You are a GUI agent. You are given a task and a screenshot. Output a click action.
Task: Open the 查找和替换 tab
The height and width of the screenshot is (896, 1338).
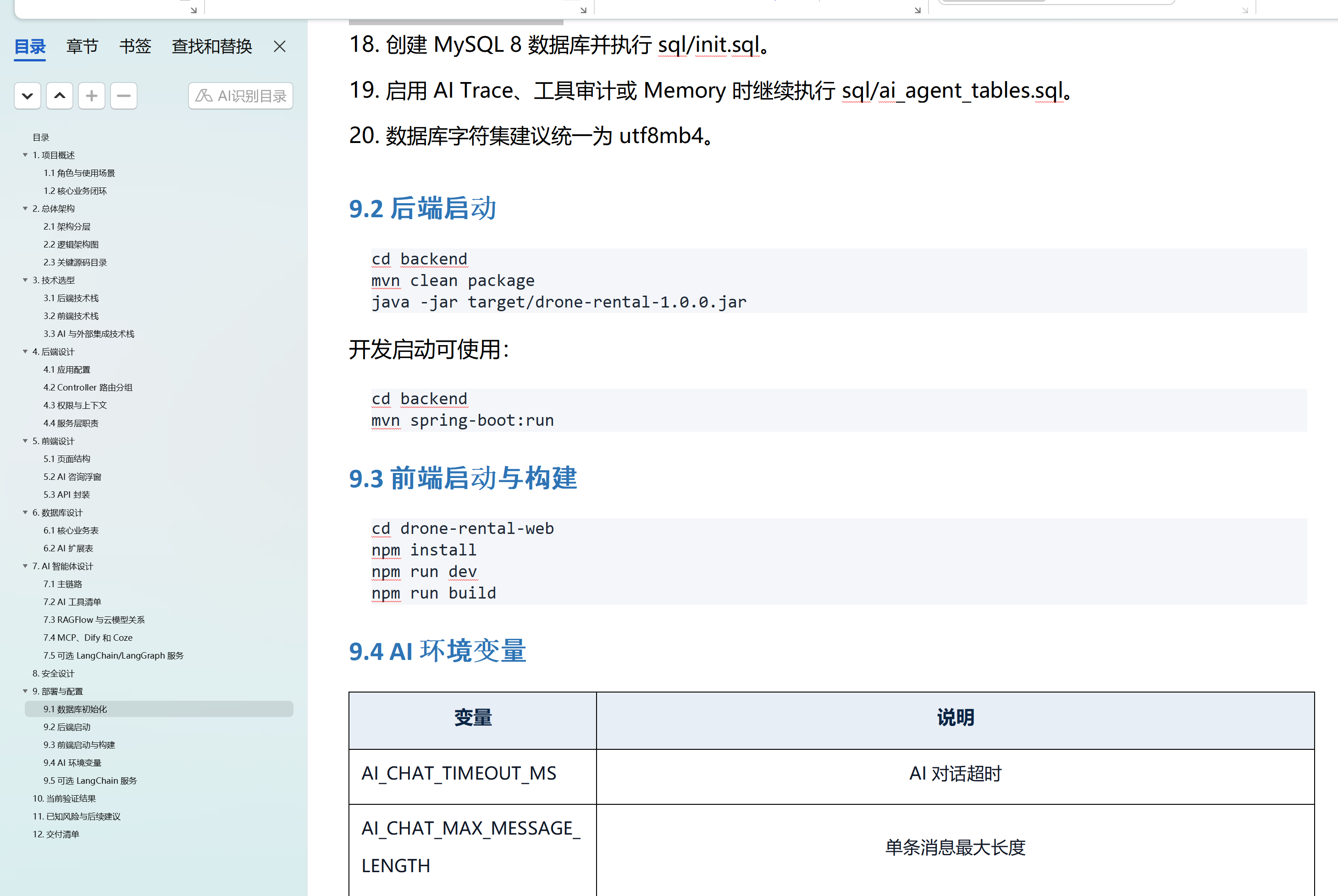coord(212,46)
